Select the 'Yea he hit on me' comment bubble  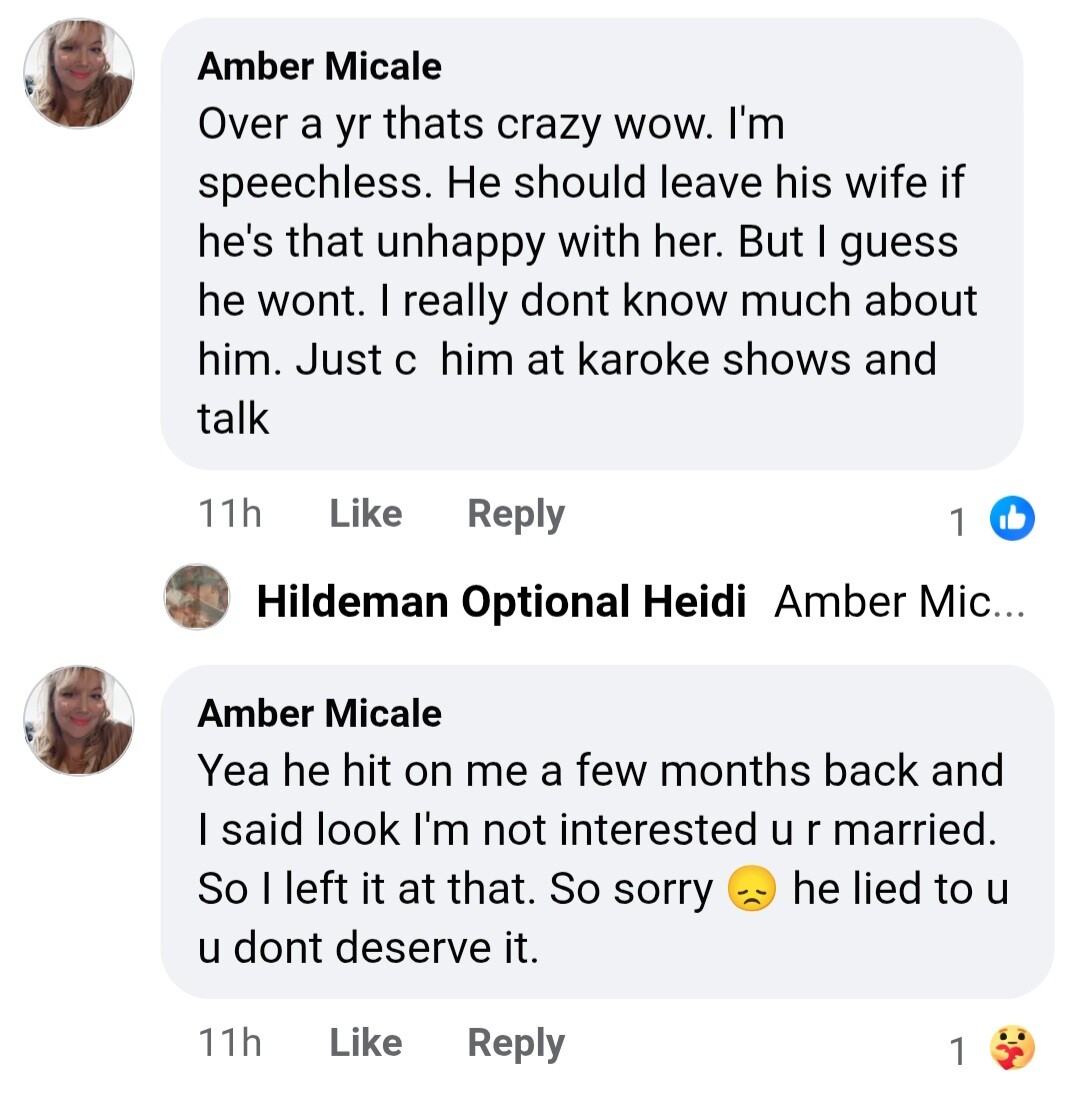coord(600,860)
